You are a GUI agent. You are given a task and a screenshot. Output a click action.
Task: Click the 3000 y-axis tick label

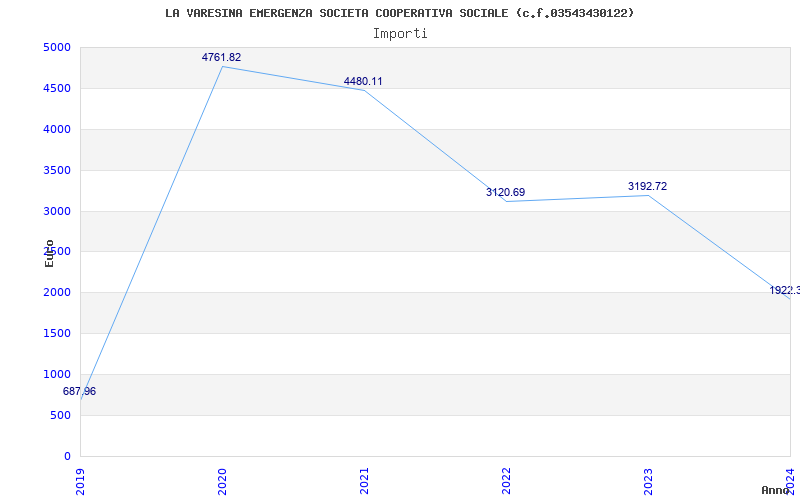[x=57, y=211]
